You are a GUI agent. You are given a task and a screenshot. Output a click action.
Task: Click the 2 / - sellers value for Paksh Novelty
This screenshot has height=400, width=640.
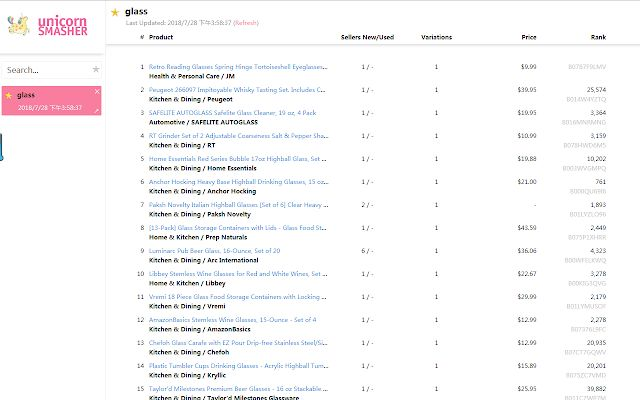pos(367,204)
